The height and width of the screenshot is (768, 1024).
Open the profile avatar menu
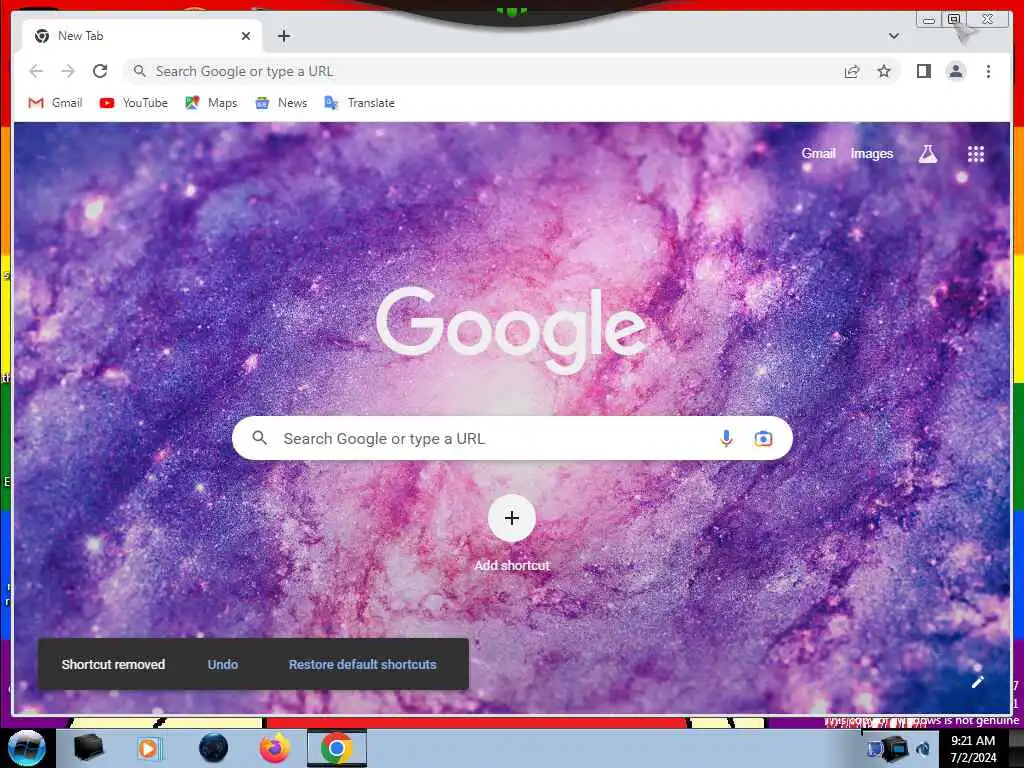955,71
